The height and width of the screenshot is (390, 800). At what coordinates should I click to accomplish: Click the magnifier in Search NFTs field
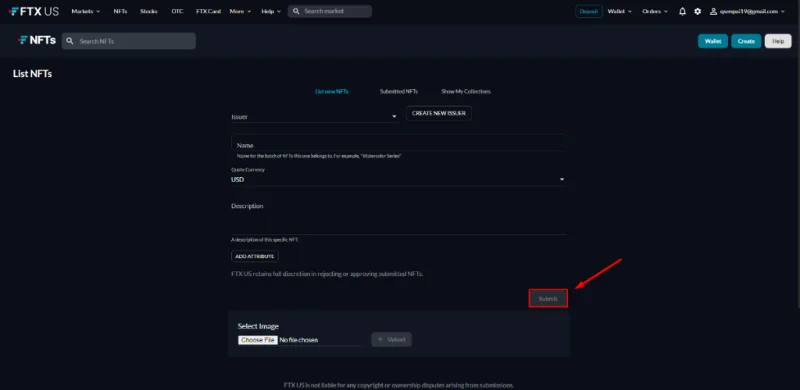pos(70,41)
